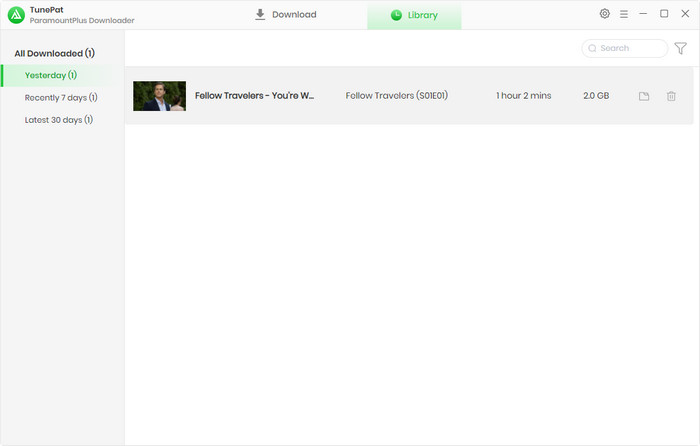
Task: Switch to the Library tab
Action: [x=414, y=15]
